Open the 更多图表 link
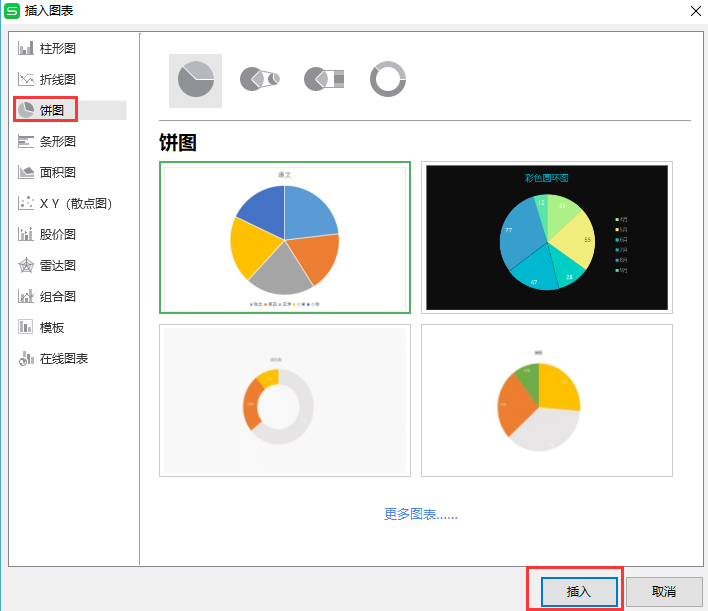 420,514
